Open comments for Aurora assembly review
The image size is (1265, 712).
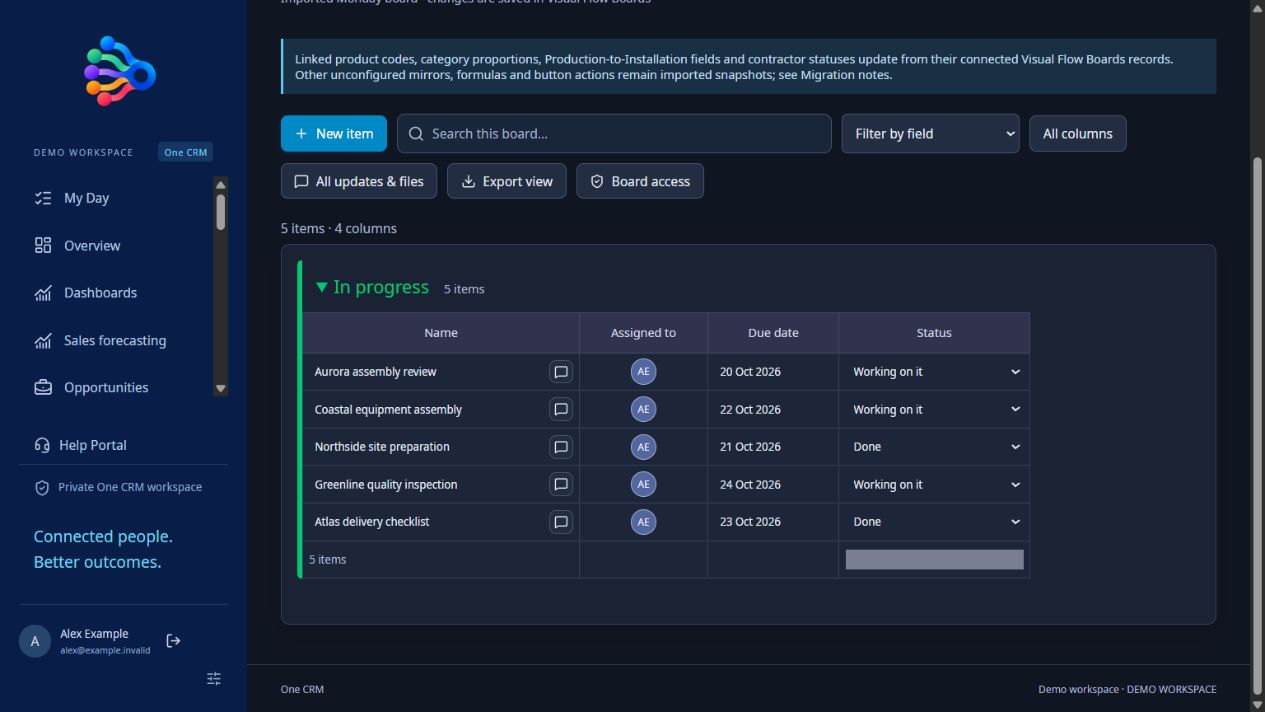[561, 372]
